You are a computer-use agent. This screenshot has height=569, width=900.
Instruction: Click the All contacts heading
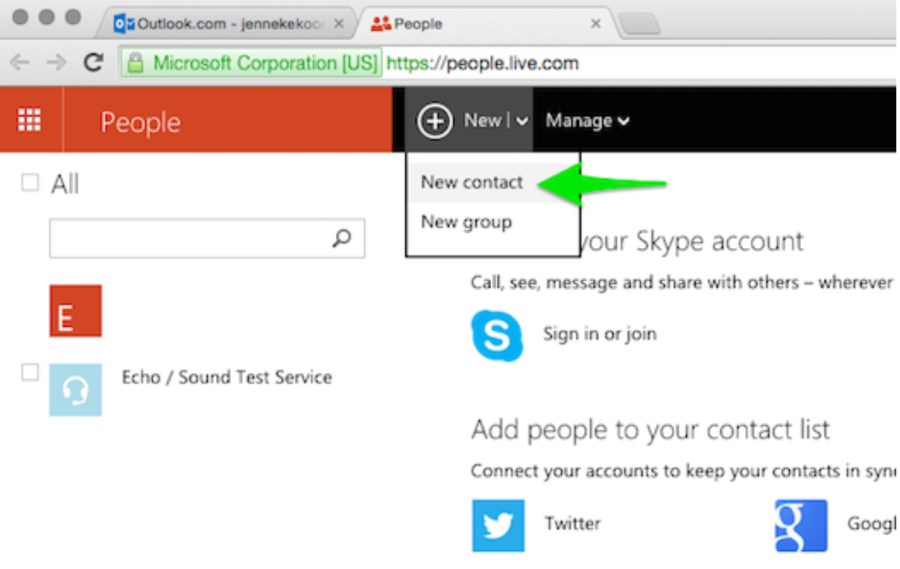pos(65,184)
